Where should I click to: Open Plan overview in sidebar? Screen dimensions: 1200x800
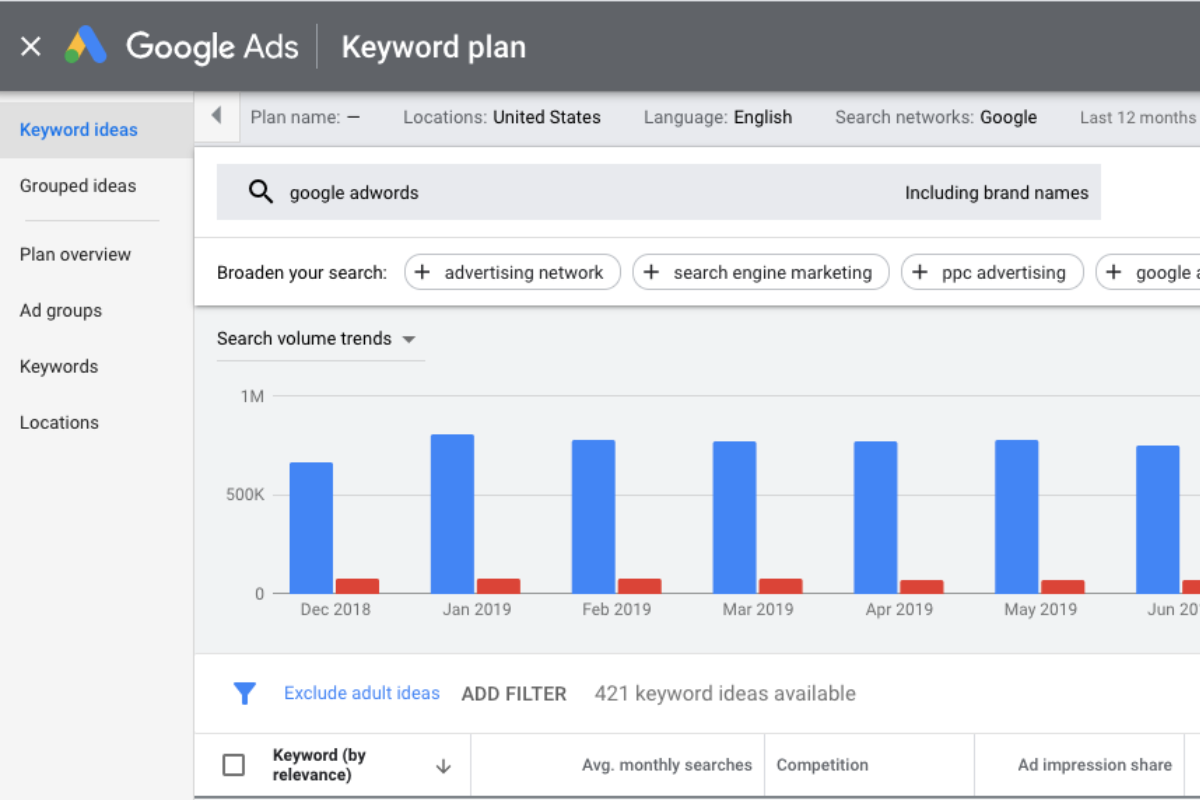[x=75, y=254]
